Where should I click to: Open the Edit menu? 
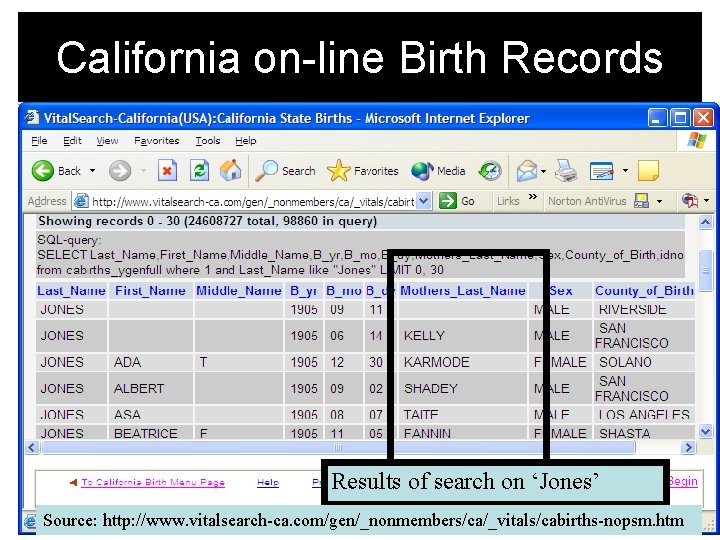point(72,141)
